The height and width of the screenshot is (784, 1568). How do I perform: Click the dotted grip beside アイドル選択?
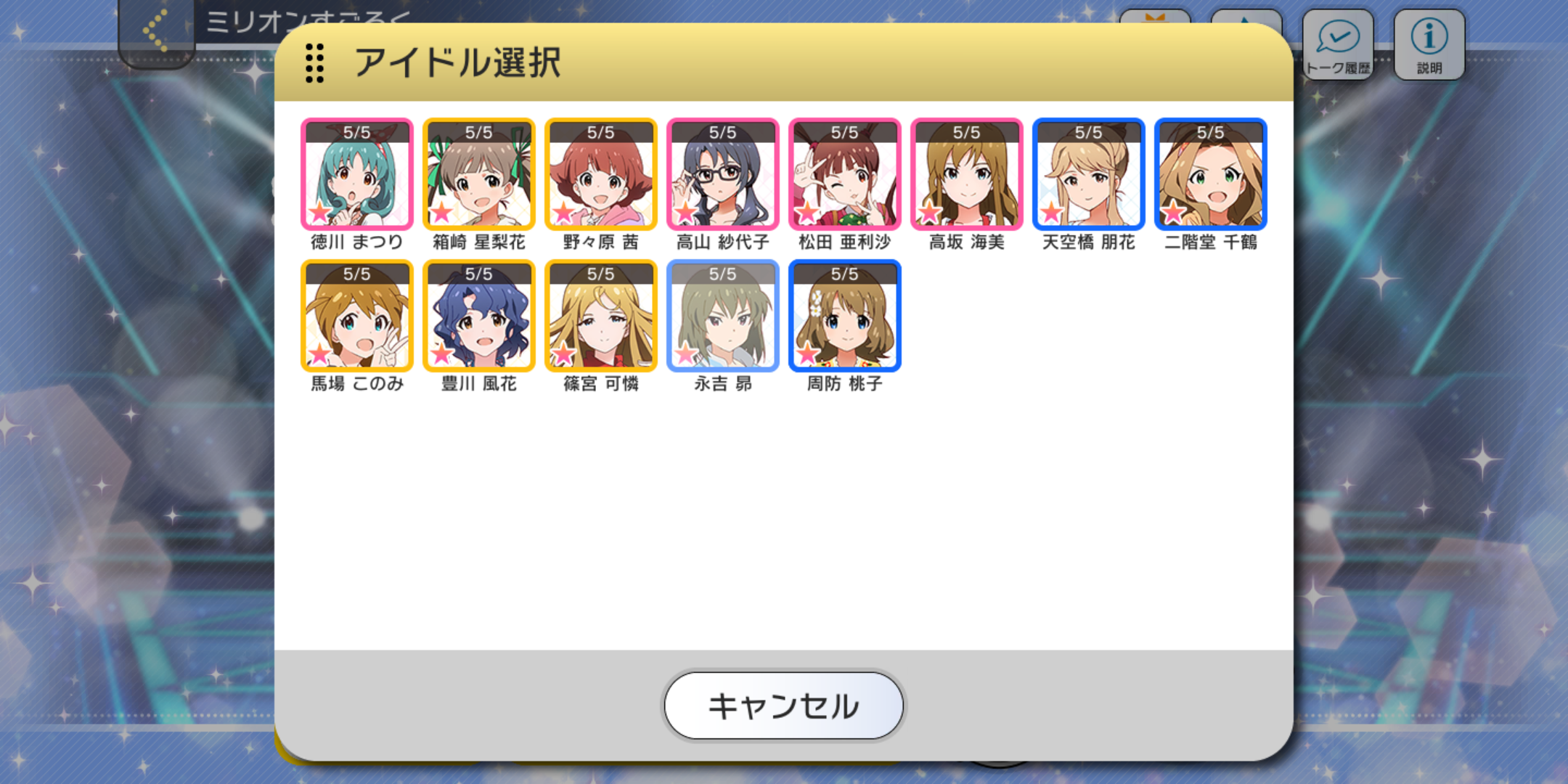click(x=314, y=62)
